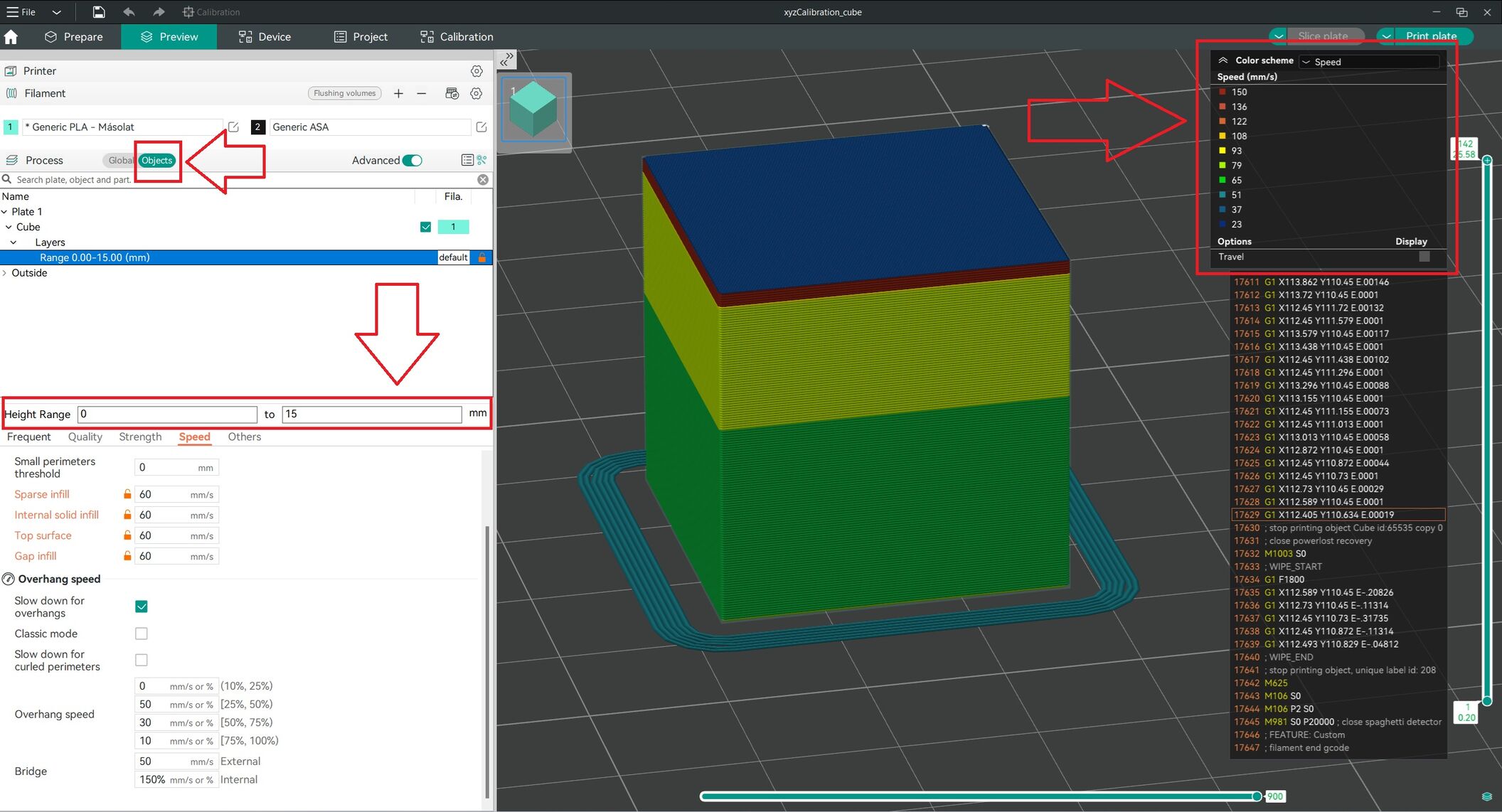Click the horizontal move slider handle
The height and width of the screenshot is (812, 1502).
[x=1257, y=796]
